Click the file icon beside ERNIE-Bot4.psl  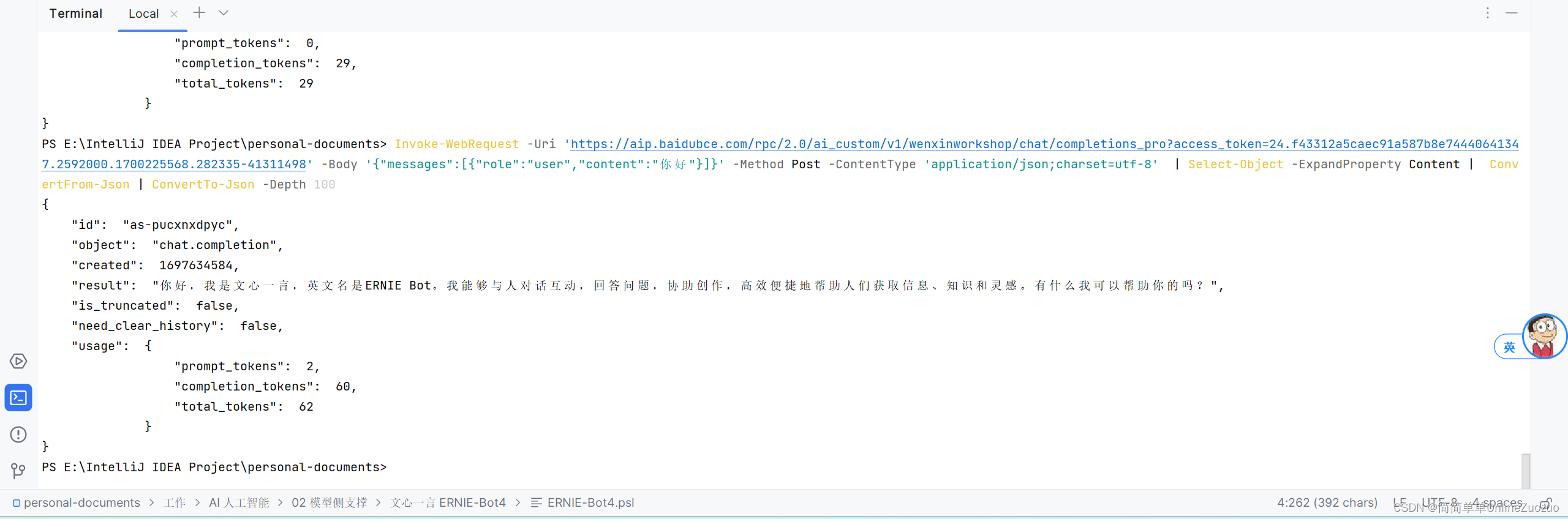(x=537, y=502)
